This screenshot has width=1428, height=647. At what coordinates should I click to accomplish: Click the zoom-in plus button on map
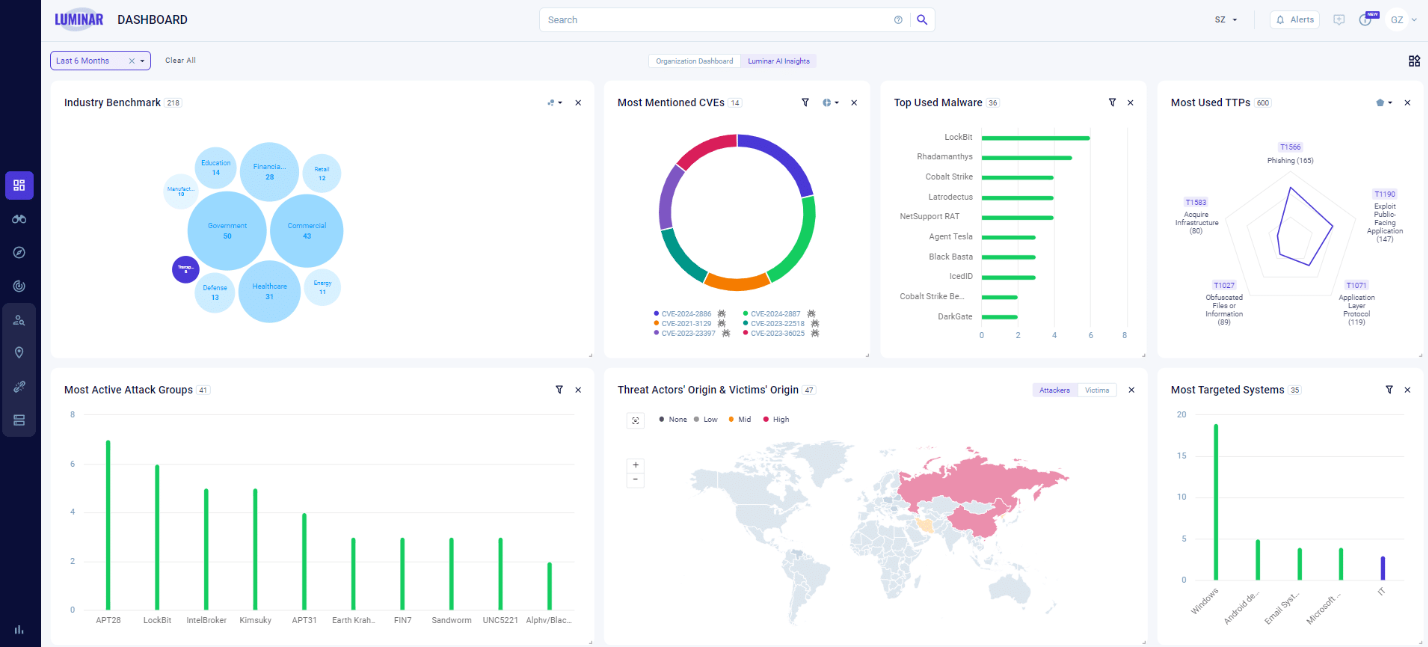pos(636,465)
